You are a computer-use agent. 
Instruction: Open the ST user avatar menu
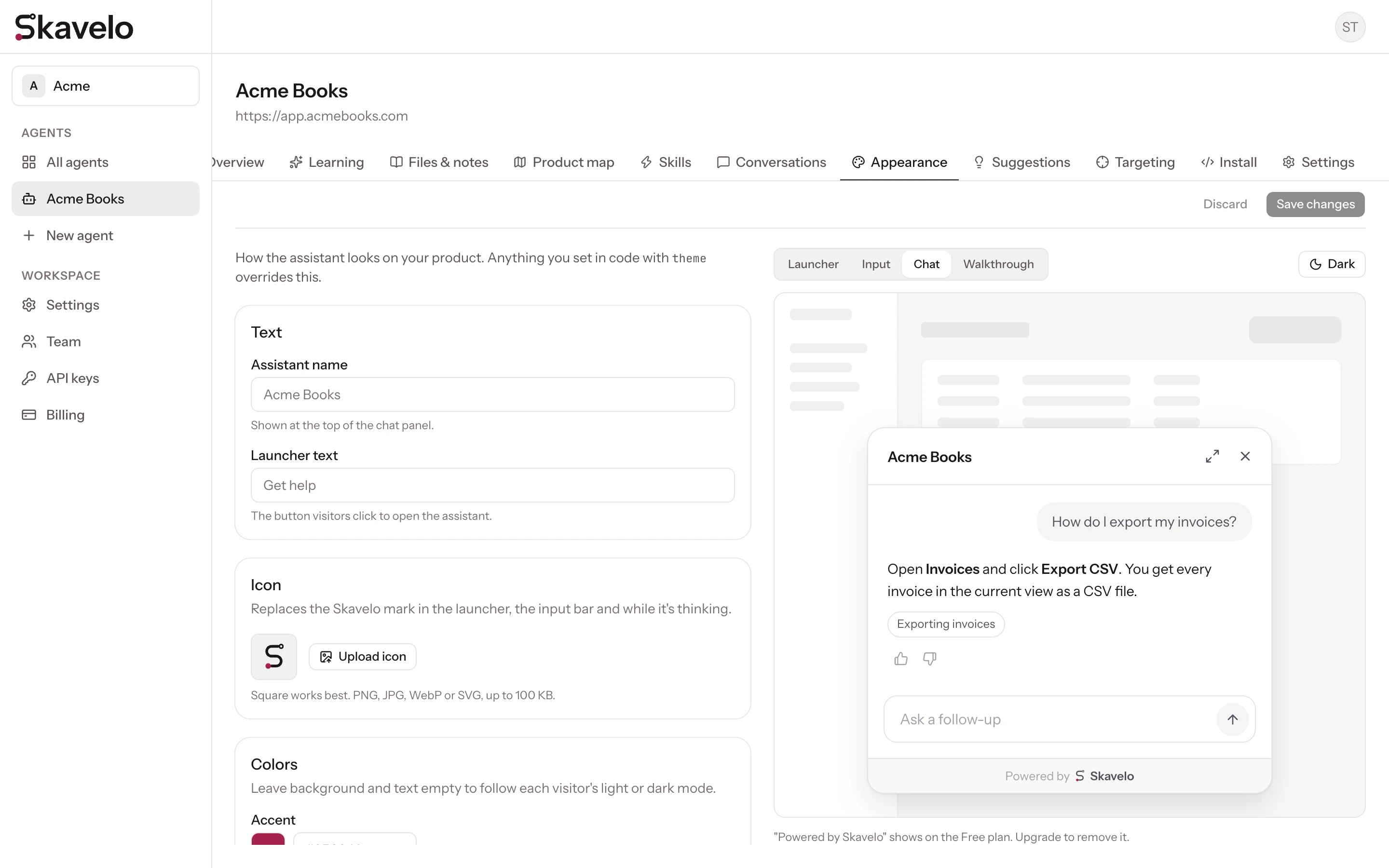1349,27
